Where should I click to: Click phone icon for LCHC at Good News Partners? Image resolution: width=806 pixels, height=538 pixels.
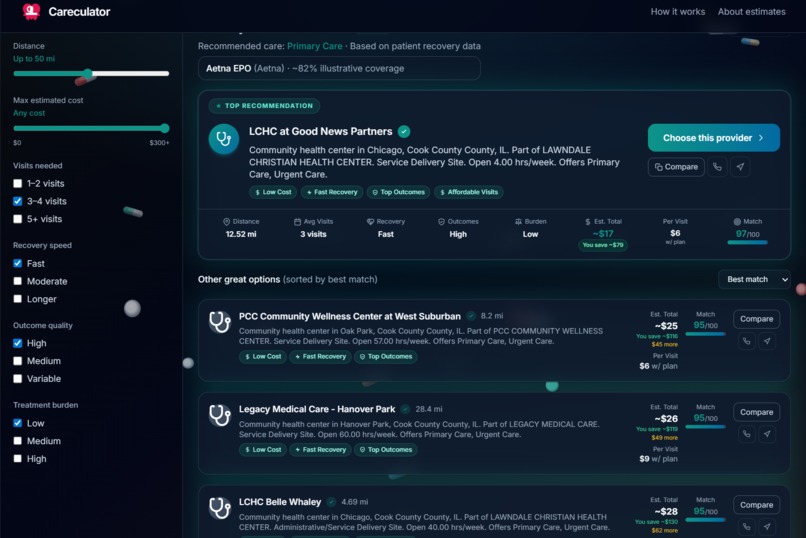coord(717,167)
